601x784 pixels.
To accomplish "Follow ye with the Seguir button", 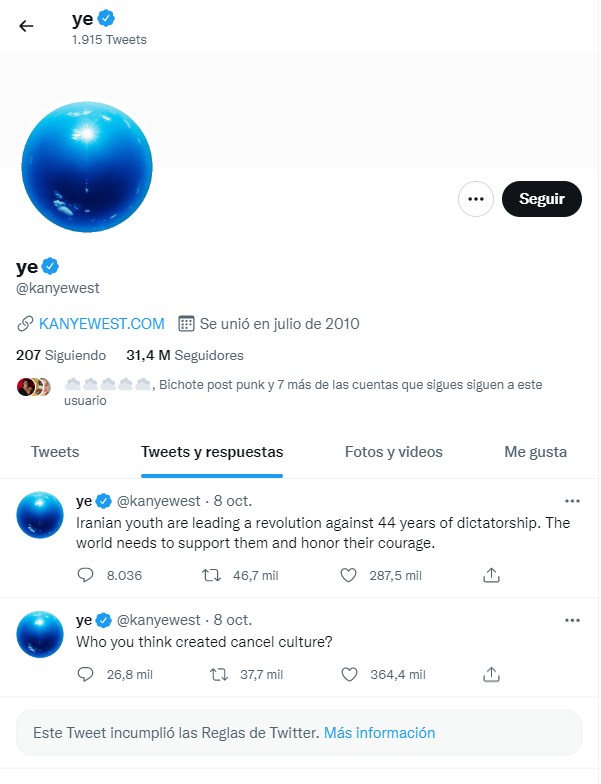I will pos(542,199).
